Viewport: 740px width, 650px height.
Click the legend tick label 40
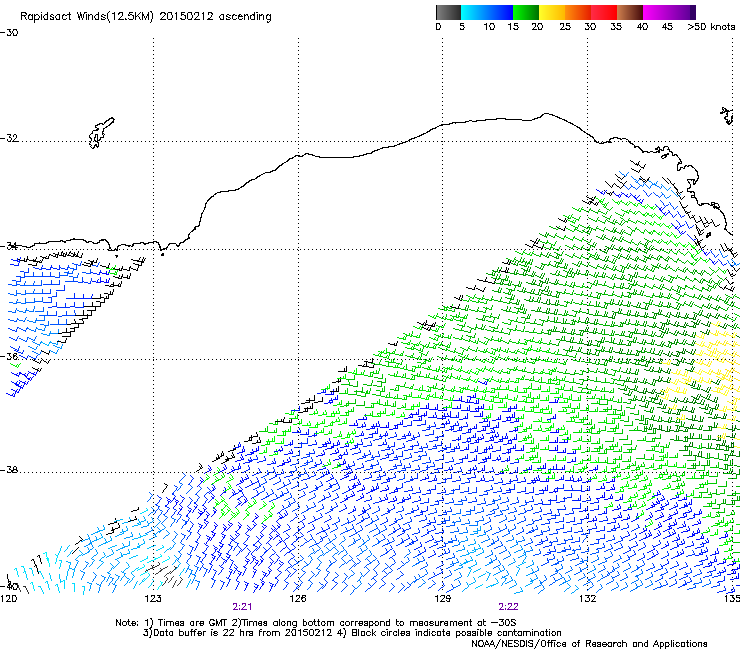[642, 27]
